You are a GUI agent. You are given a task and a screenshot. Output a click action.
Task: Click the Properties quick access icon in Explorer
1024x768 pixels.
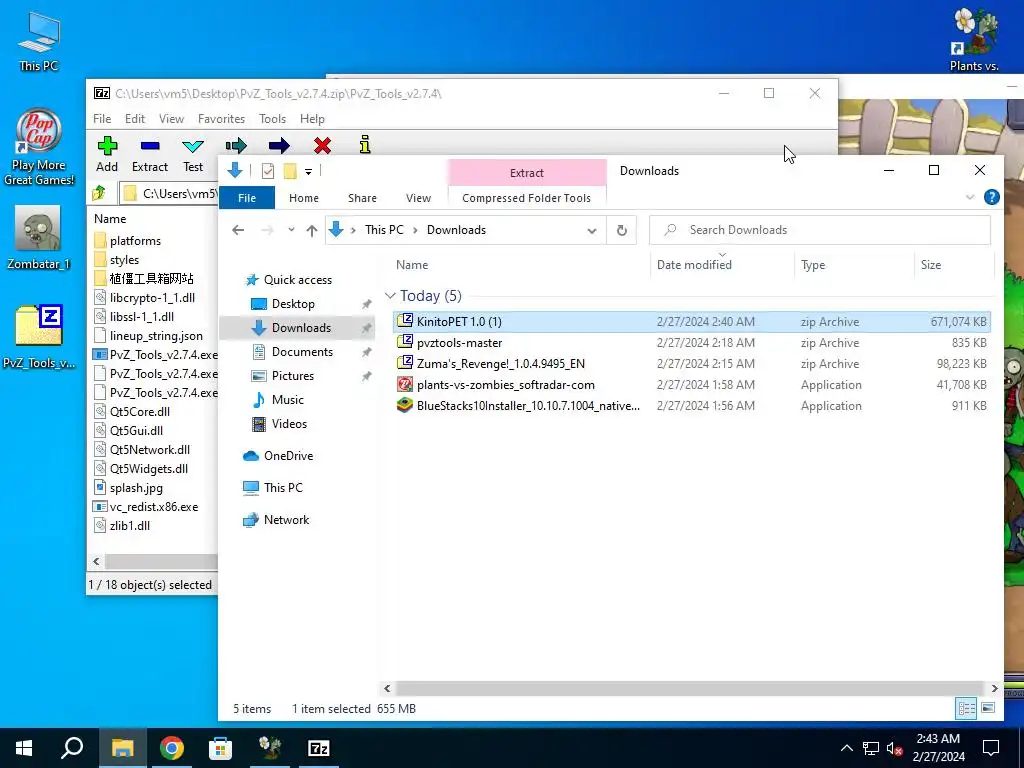point(268,171)
